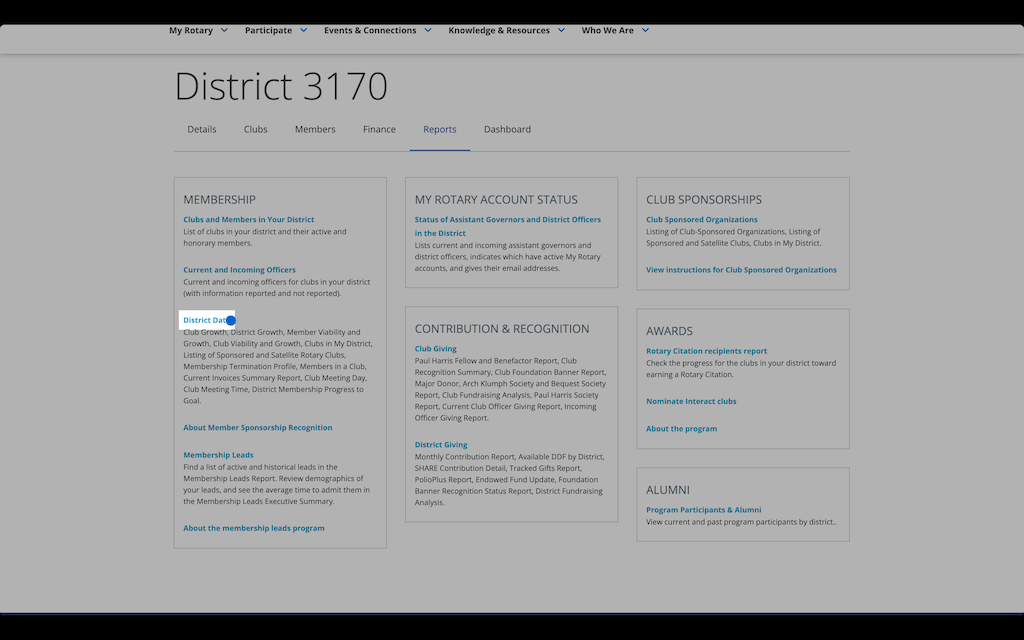The height and width of the screenshot is (640, 1024).
Task: Expand the Who We Are menu
Action: click(615, 30)
